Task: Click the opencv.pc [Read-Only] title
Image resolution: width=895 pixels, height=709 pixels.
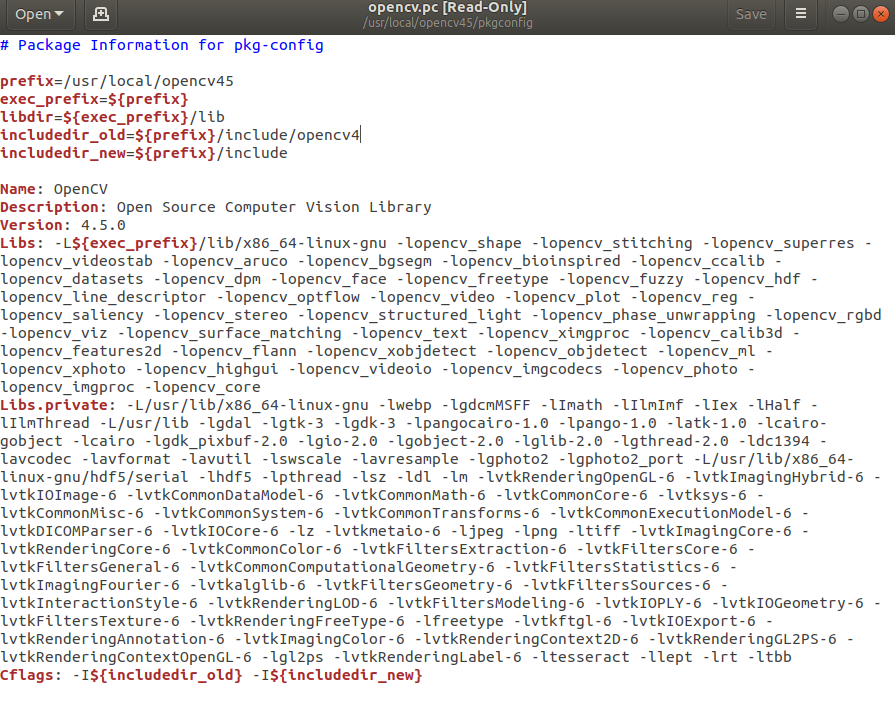Action: 448,7
